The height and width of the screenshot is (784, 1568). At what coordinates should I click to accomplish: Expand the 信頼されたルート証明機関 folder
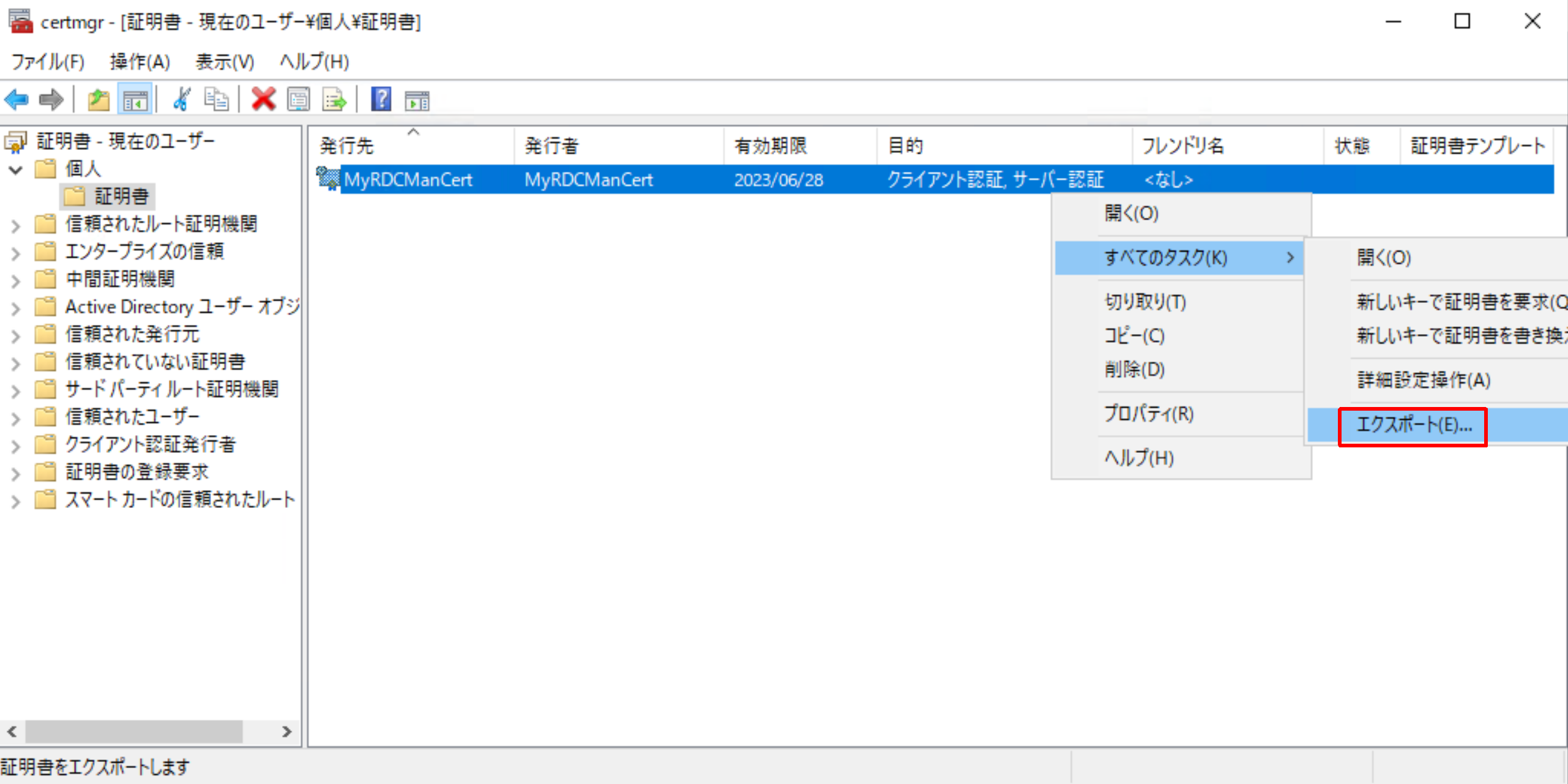[x=16, y=225]
